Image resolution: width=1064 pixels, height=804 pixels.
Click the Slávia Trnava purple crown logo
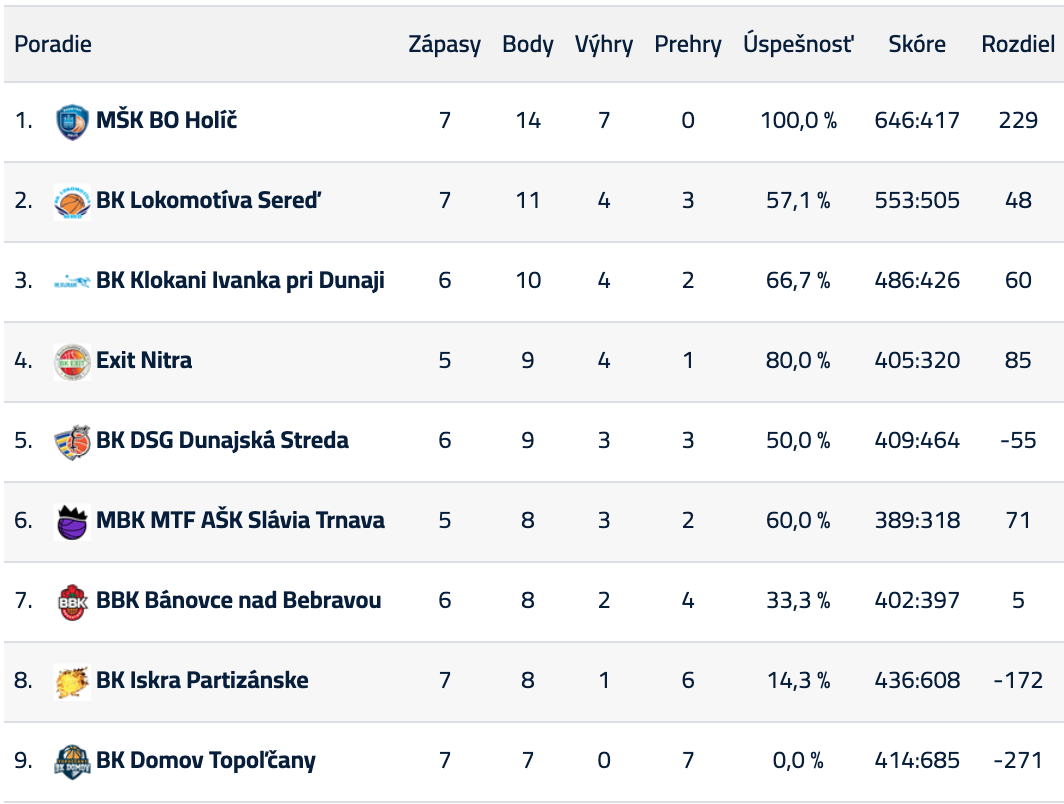coord(72,521)
